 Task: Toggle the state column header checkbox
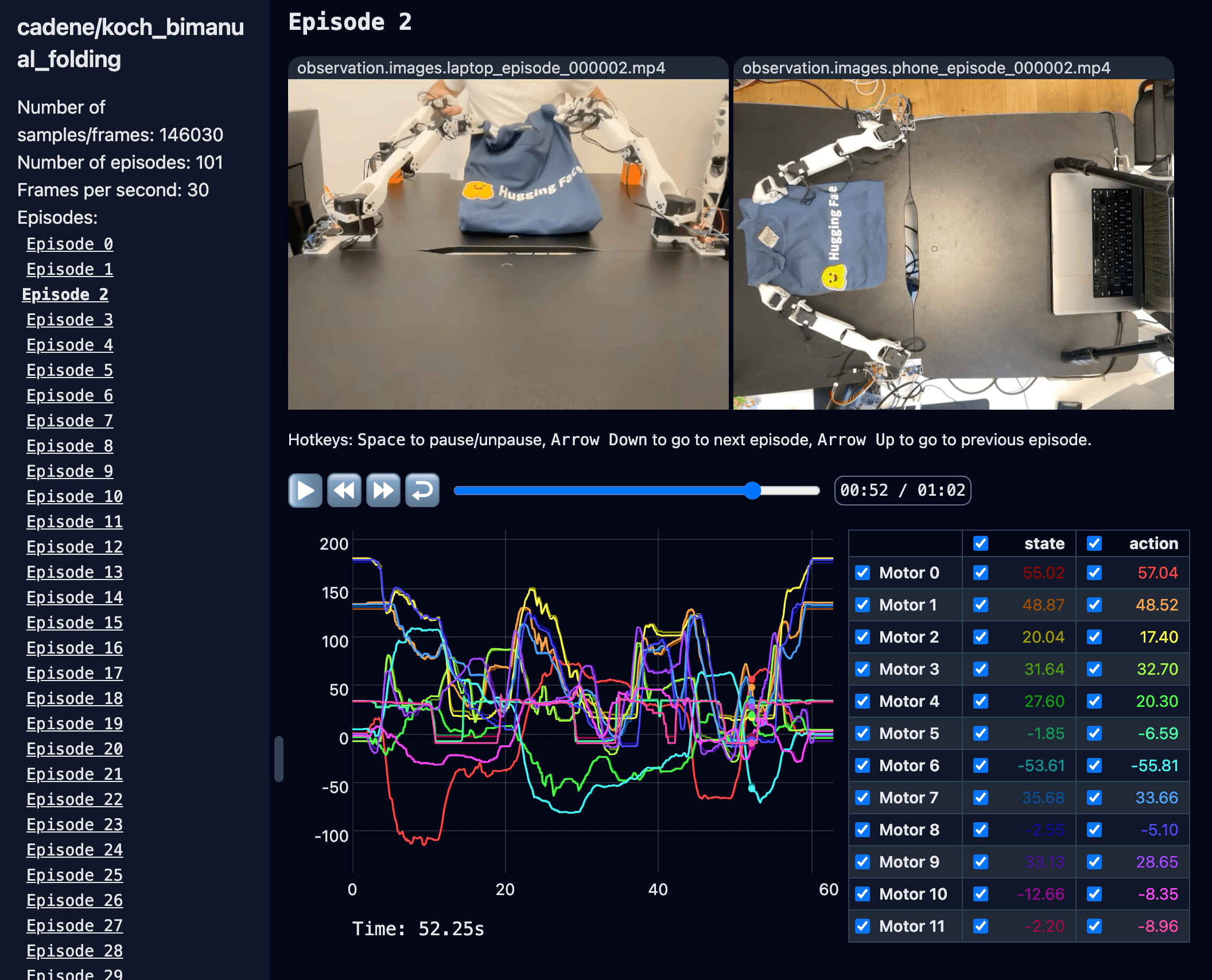coord(981,543)
